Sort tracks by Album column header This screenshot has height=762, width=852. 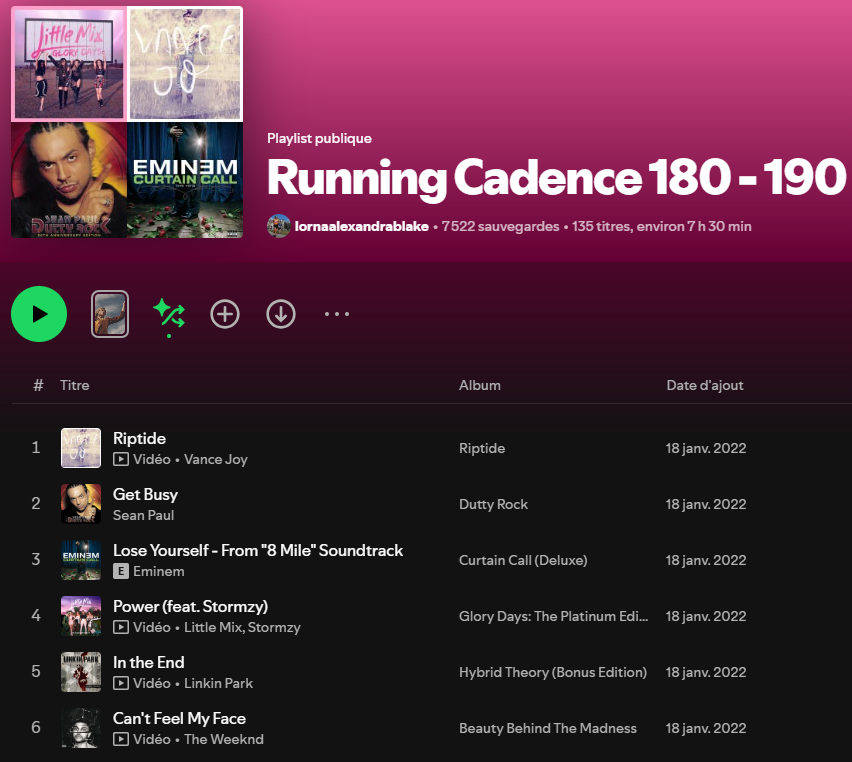tap(480, 385)
